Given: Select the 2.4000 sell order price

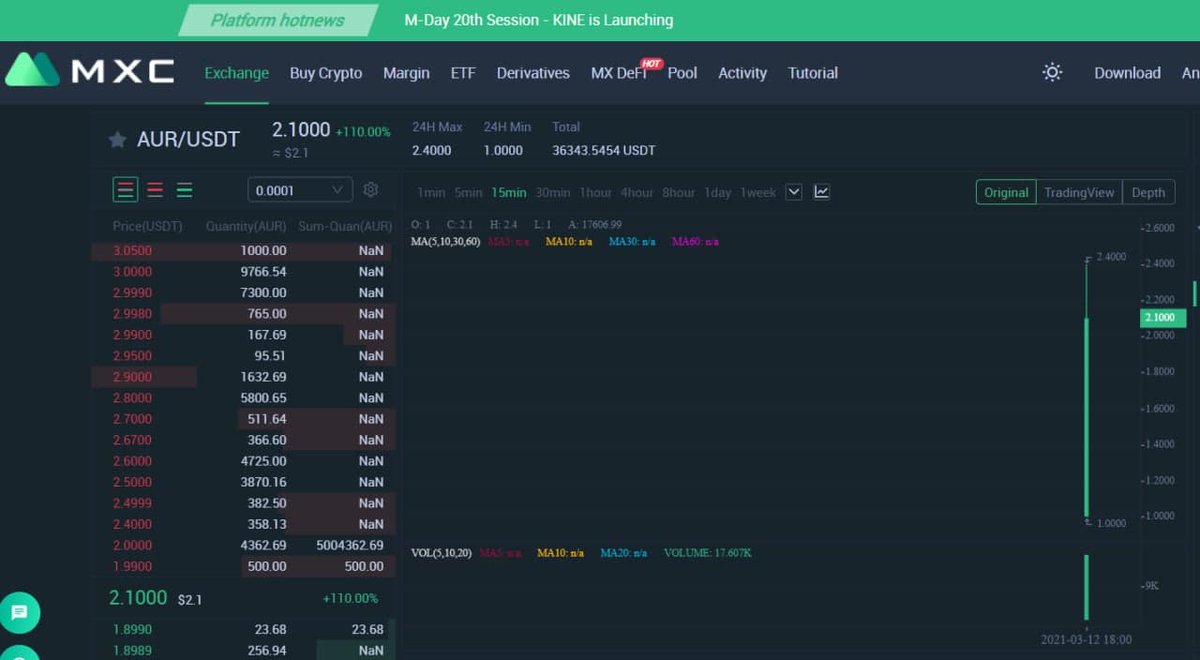Looking at the screenshot, I should [x=132, y=524].
